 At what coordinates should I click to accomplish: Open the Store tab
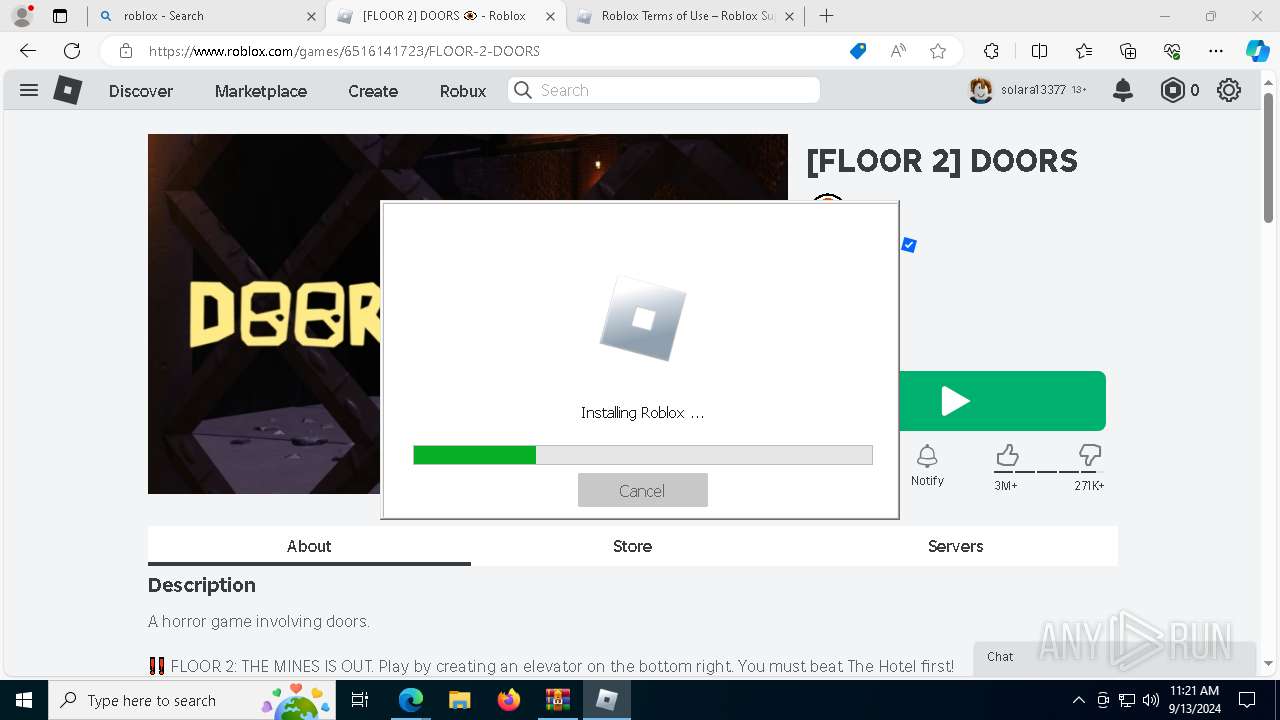[x=632, y=546]
